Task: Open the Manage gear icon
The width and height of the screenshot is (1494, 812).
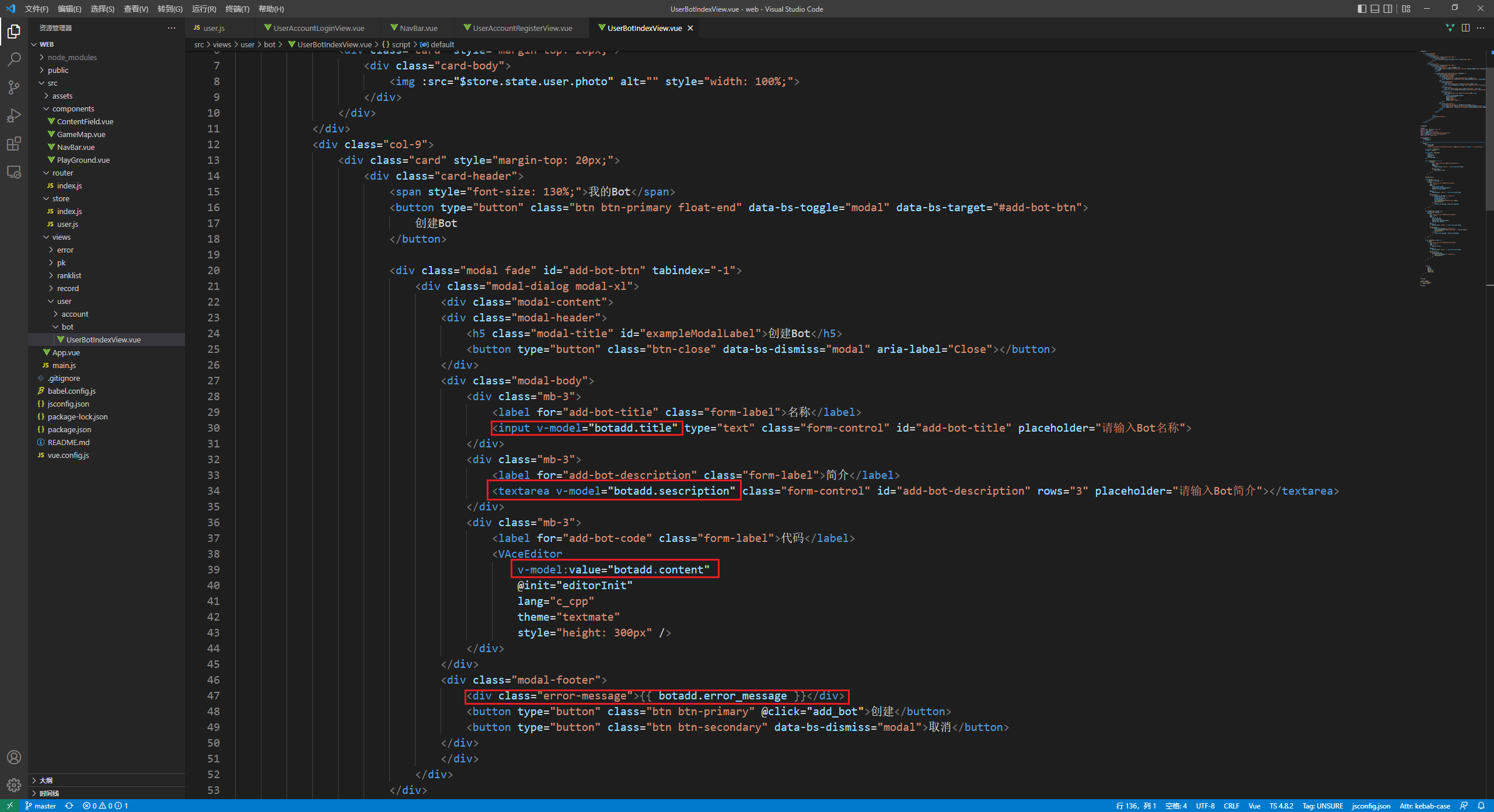Action: [x=14, y=785]
